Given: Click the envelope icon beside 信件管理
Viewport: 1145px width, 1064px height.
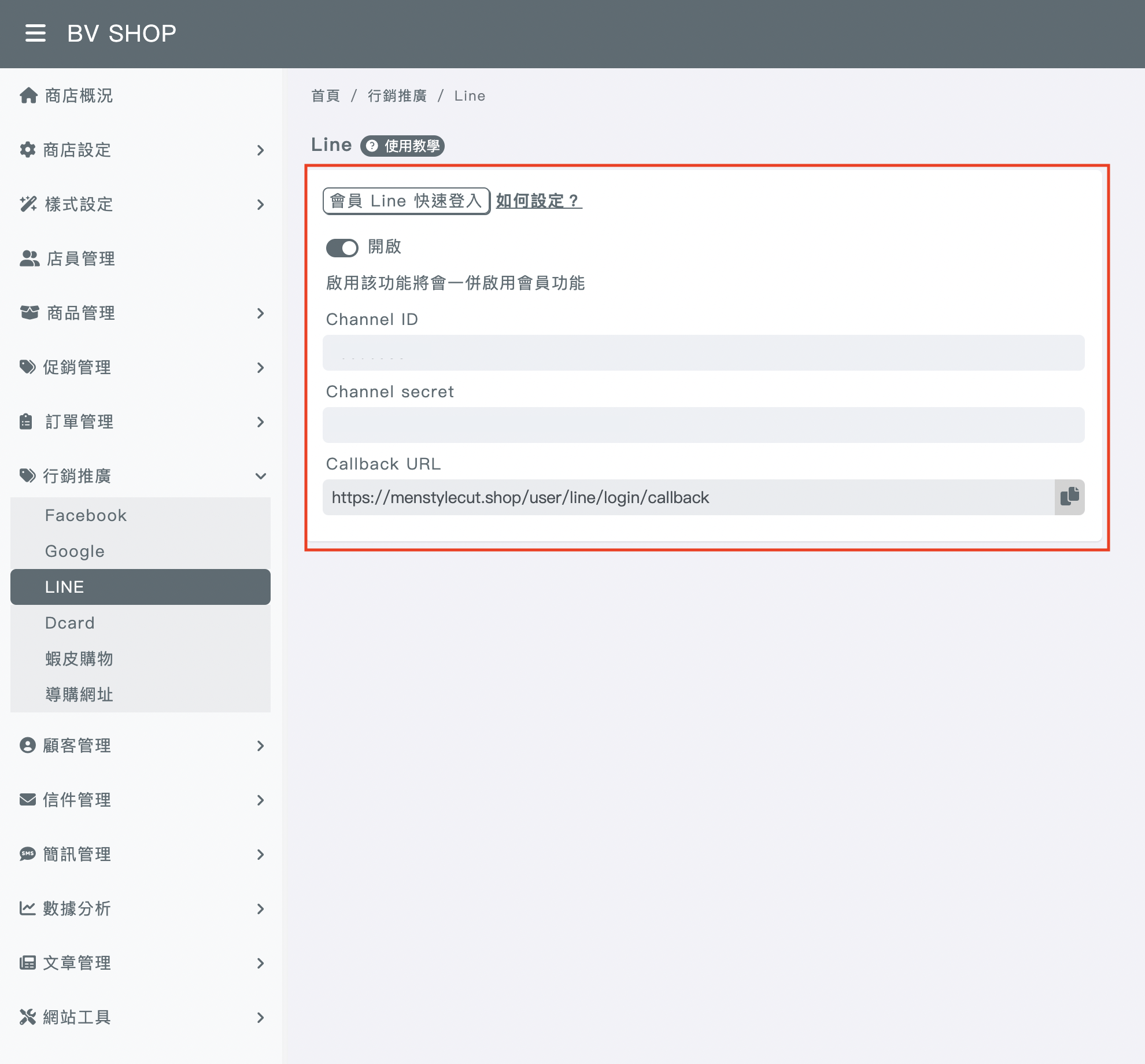Looking at the screenshot, I should [x=27, y=799].
